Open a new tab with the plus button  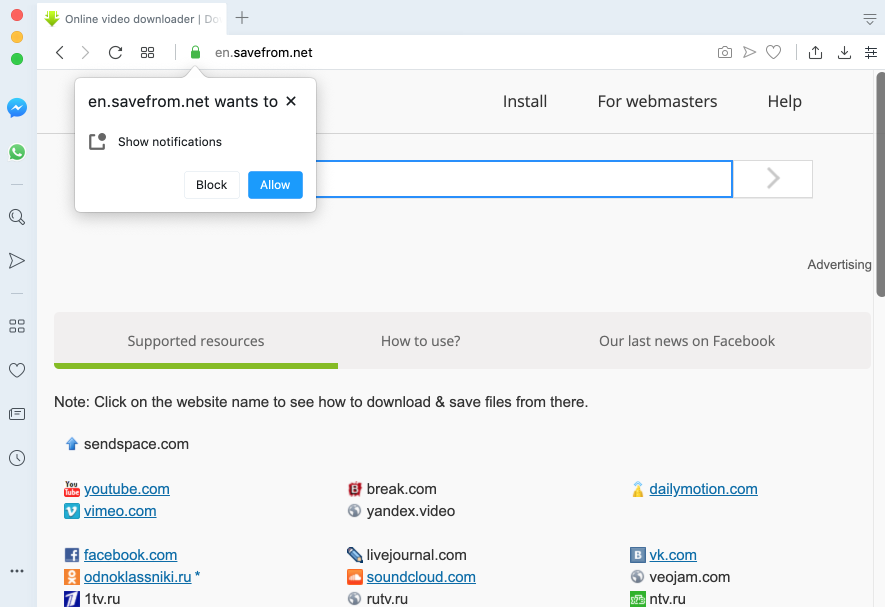pyautogui.click(x=242, y=18)
